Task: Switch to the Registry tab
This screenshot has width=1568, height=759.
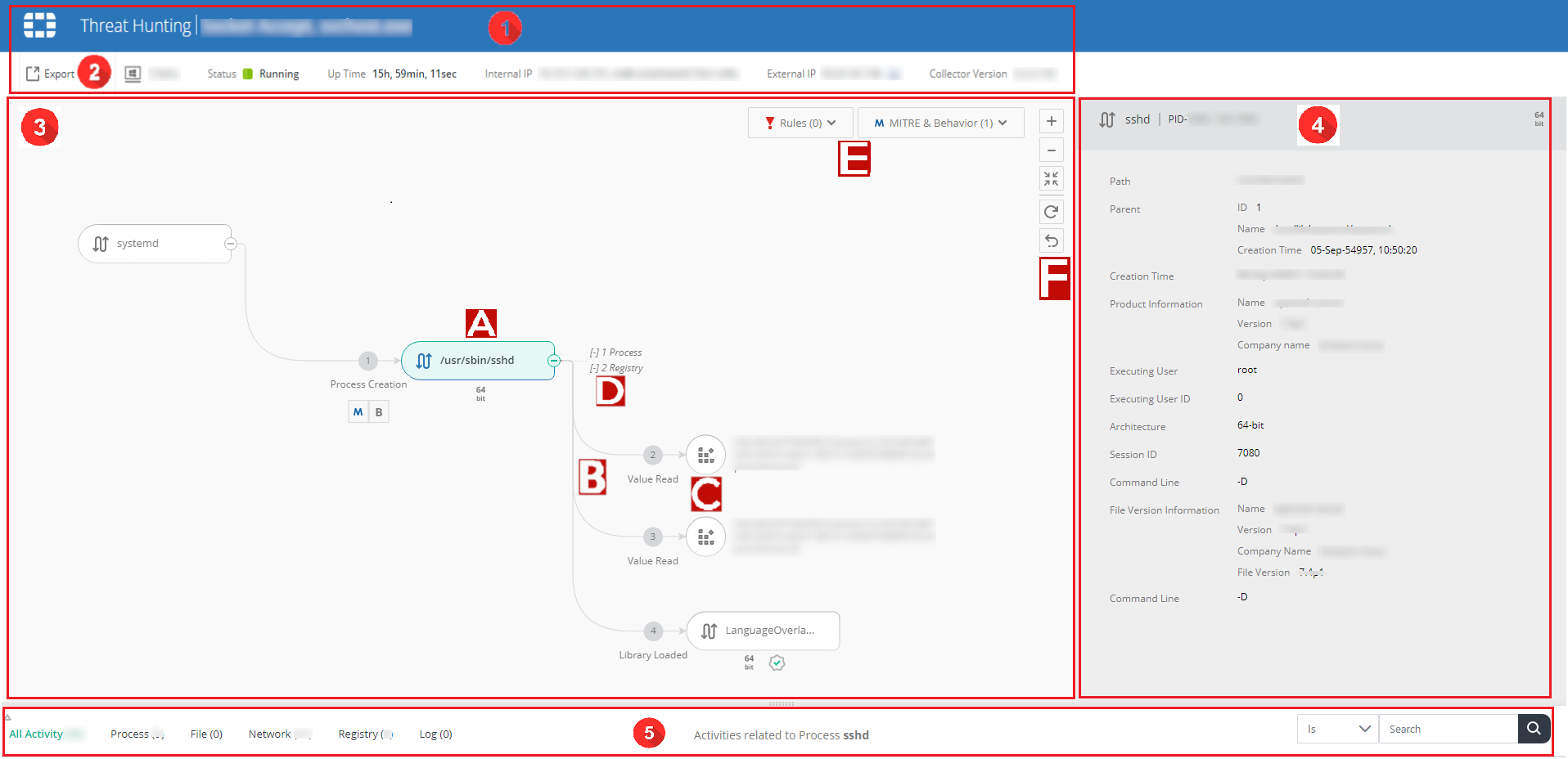Action: tap(366, 734)
